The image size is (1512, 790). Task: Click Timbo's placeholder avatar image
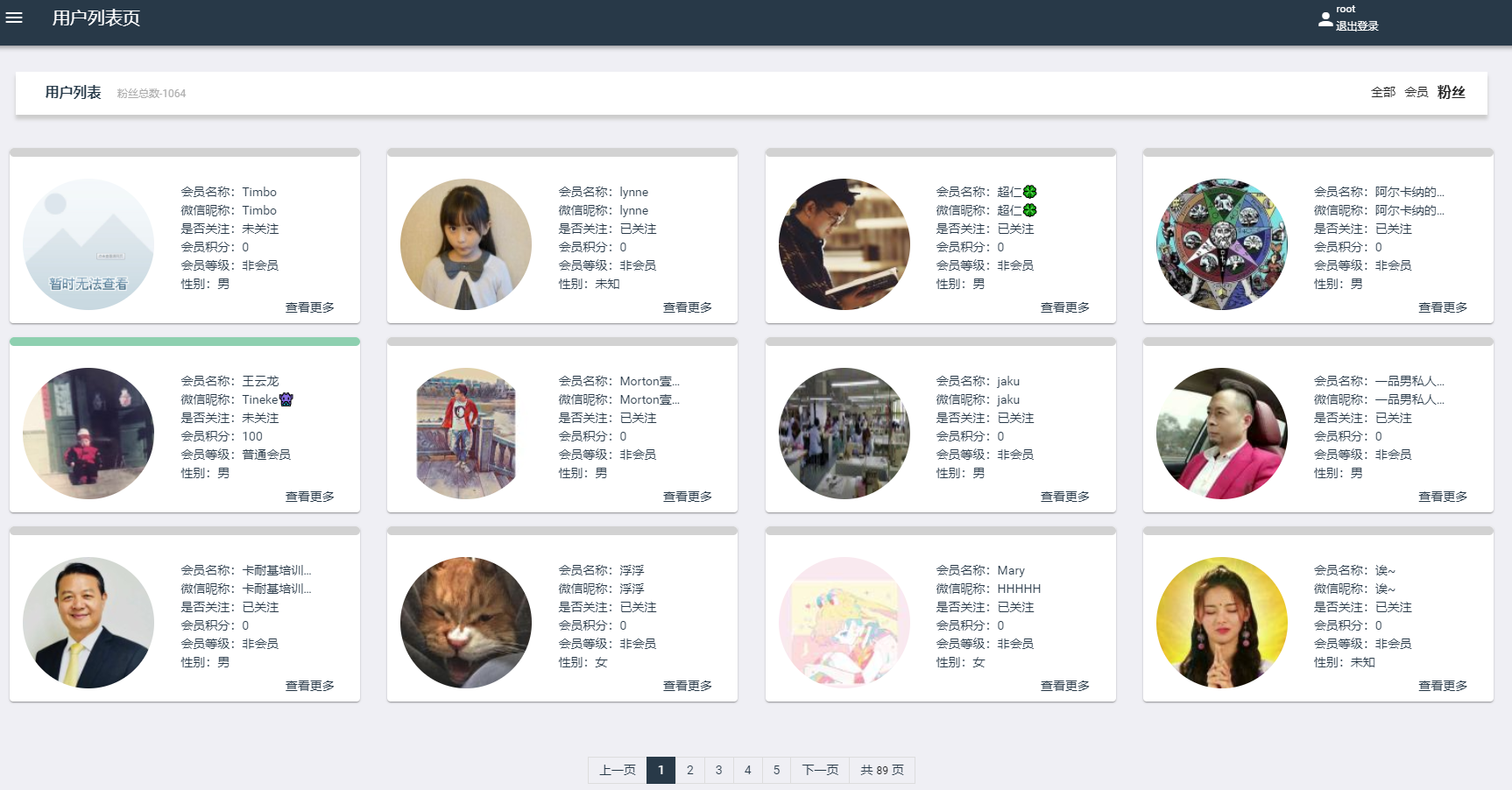[88, 244]
